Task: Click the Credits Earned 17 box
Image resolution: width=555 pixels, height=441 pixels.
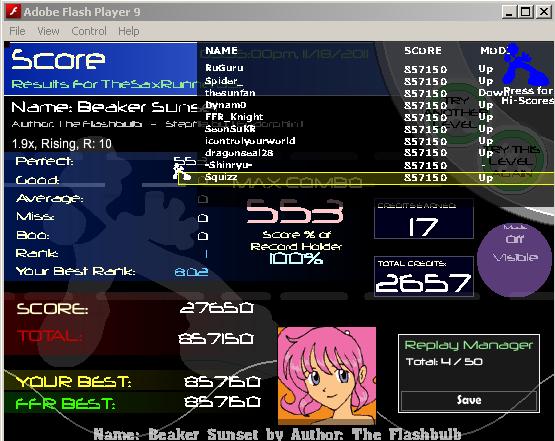Action: pos(424,219)
